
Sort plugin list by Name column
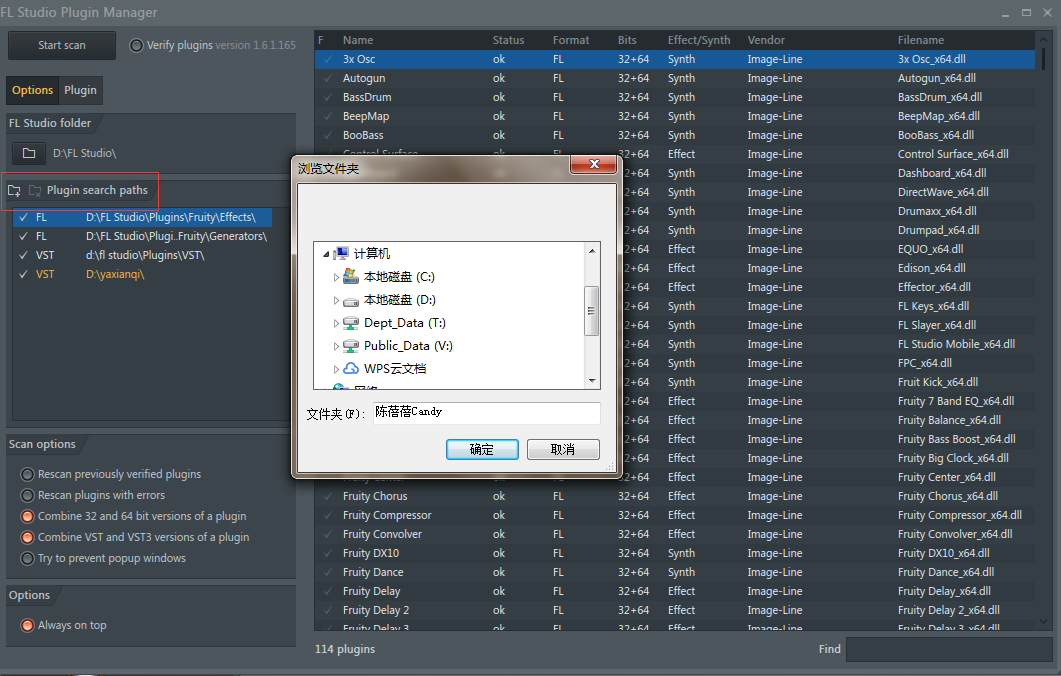pos(358,40)
